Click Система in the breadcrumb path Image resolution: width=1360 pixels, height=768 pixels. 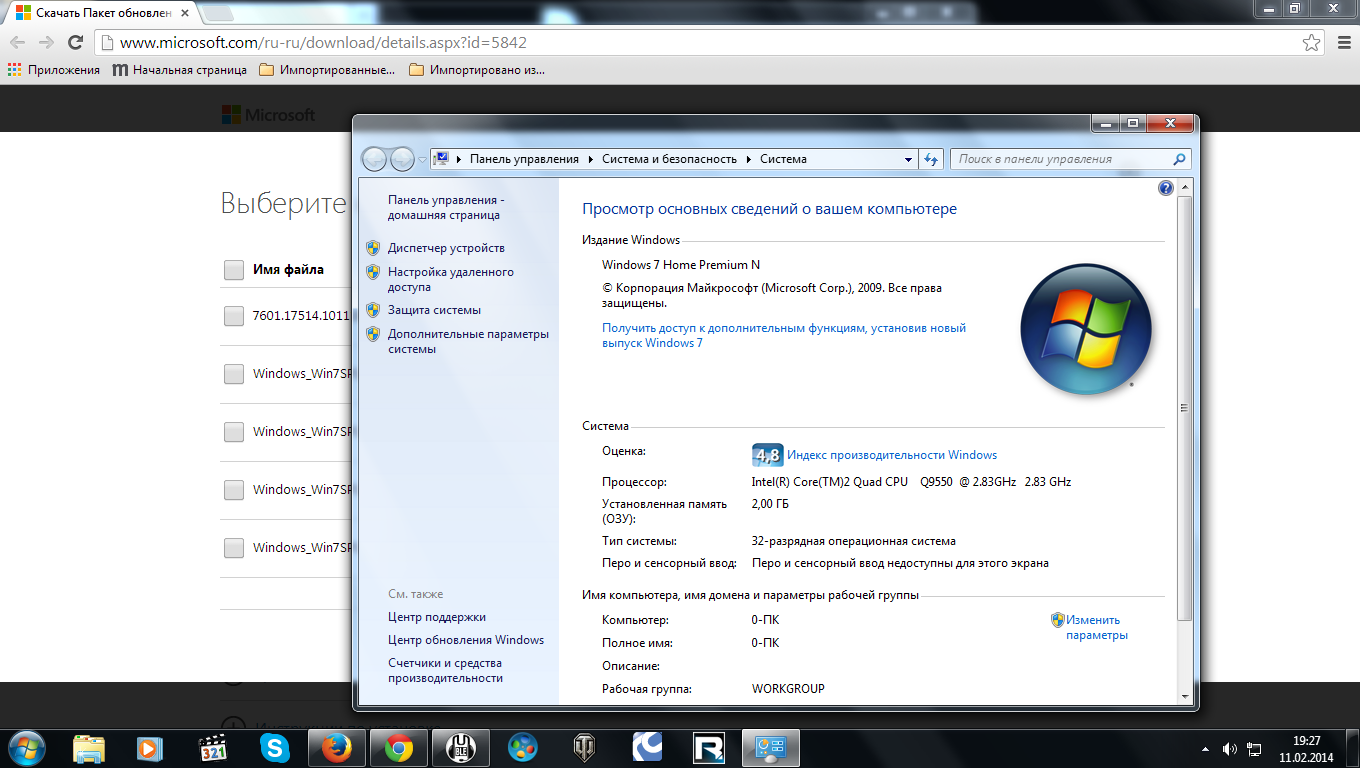click(783, 159)
